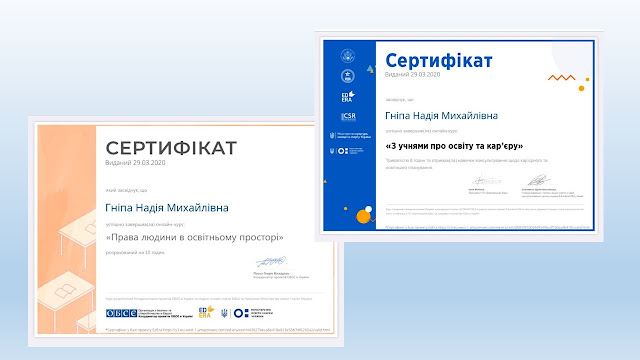Viewport: 640px width, 360px height.
Task: Open the certificate URL at bottom of the blue certificate
Action: point(487,227)
